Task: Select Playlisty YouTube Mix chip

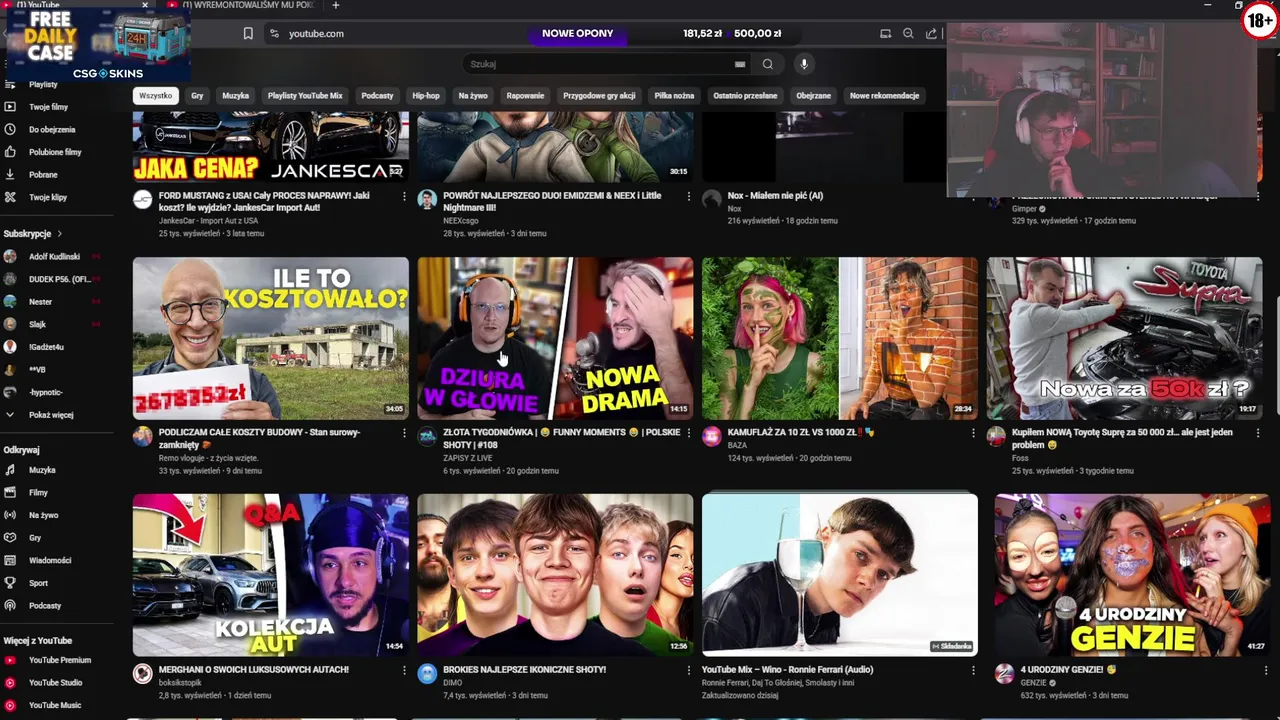Action: (x=305, y=96)
